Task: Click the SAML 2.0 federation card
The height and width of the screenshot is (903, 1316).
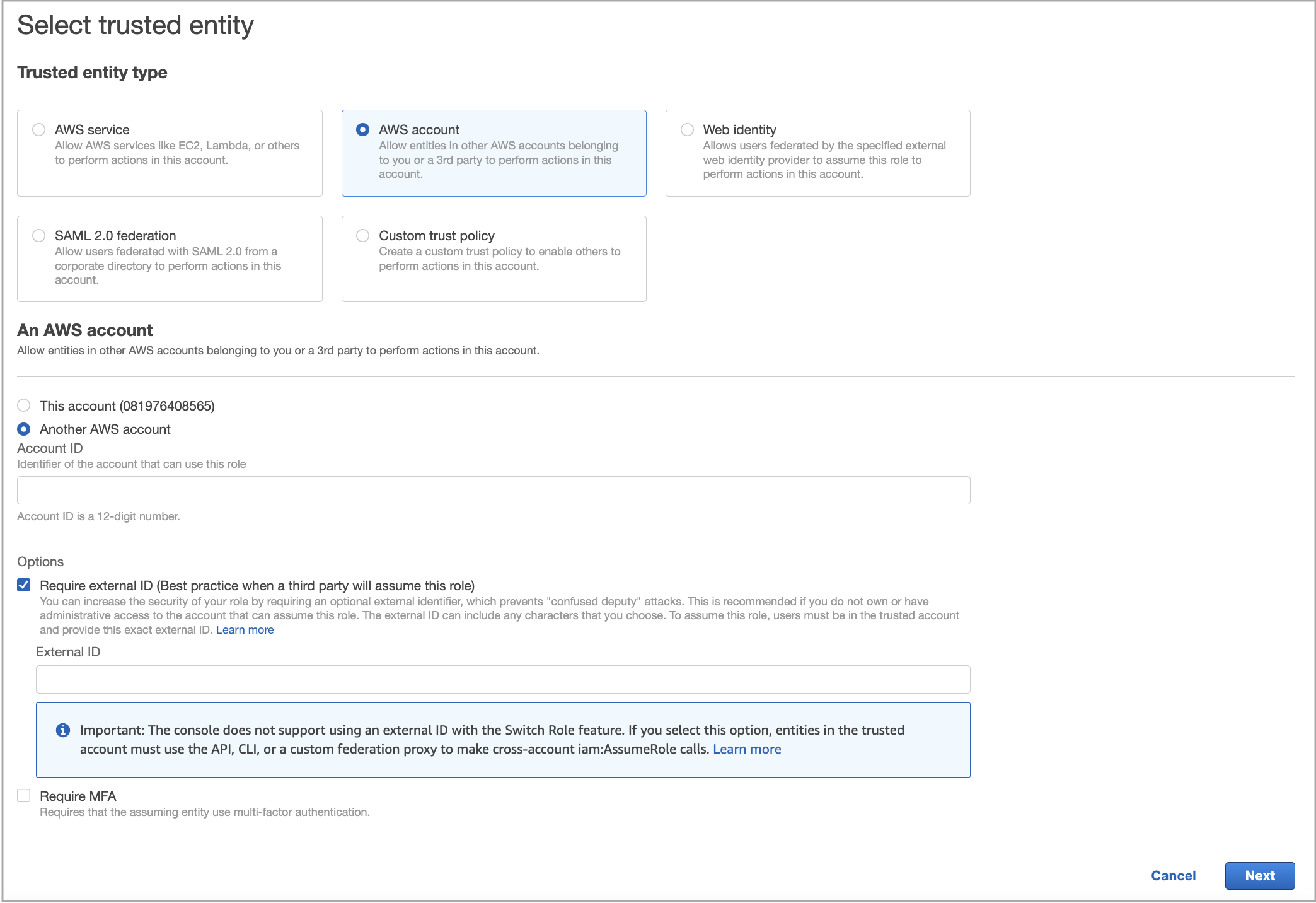Action: (x=169, y=259)
